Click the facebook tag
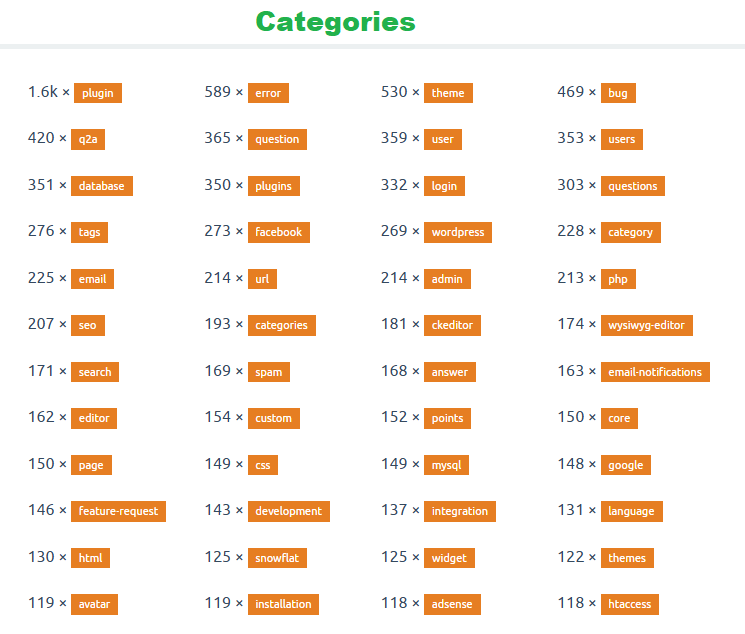 coord(278,232)
